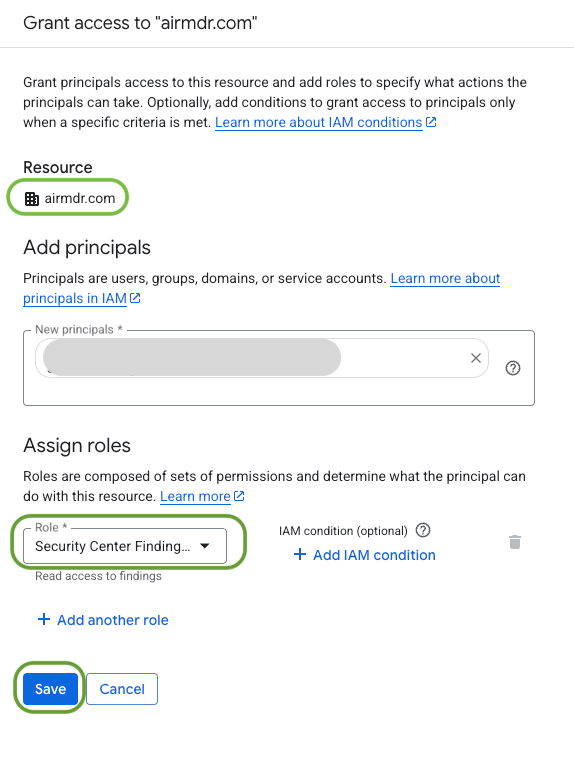Cancel granting access
The height and width of the screenshot is (759, 574).
[122, 689]
